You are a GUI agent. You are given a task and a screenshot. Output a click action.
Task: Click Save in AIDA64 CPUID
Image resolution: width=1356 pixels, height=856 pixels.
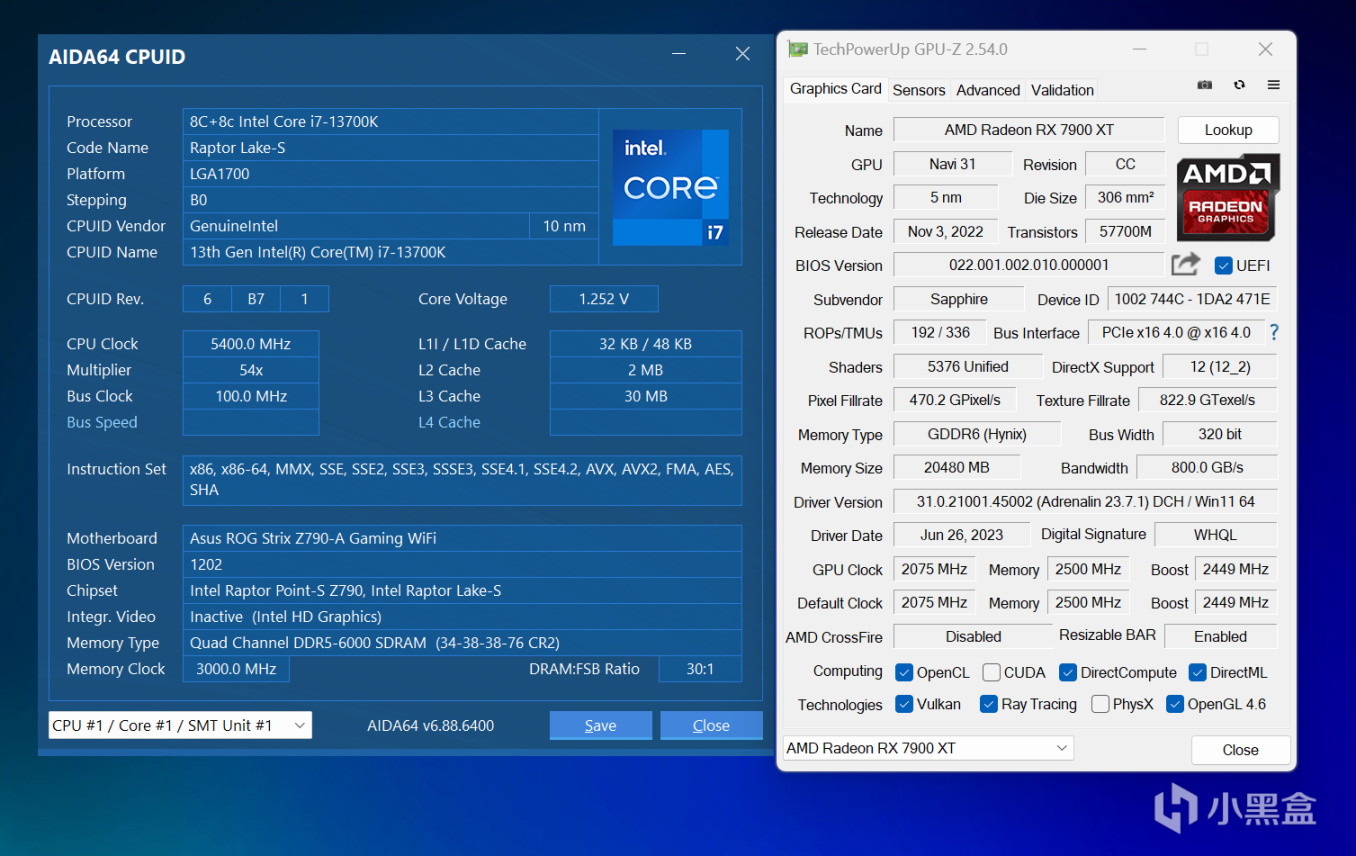(600, 726)
